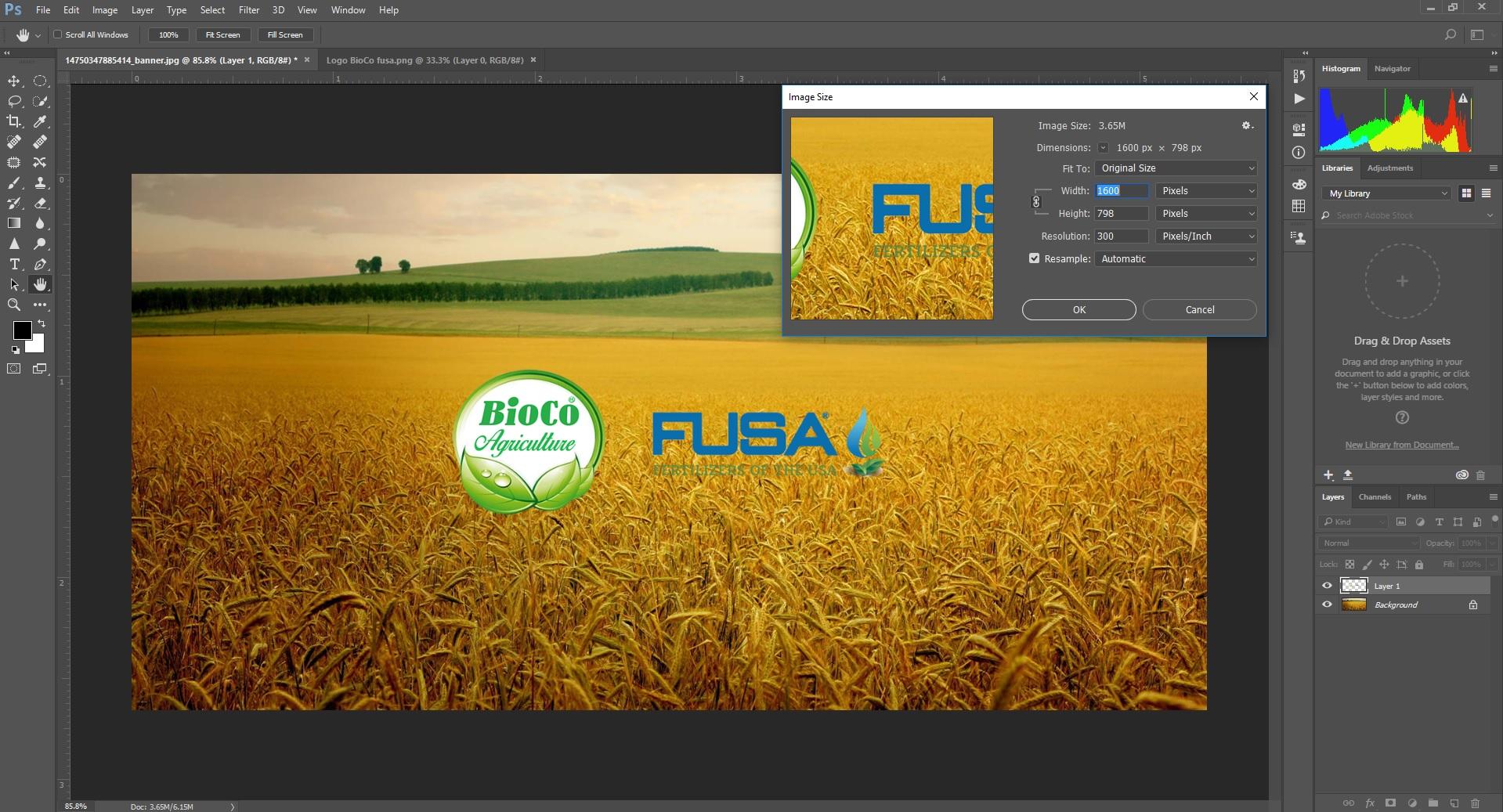
Task: Click the Libraries delete trash icon
Action: (1480, 475)
